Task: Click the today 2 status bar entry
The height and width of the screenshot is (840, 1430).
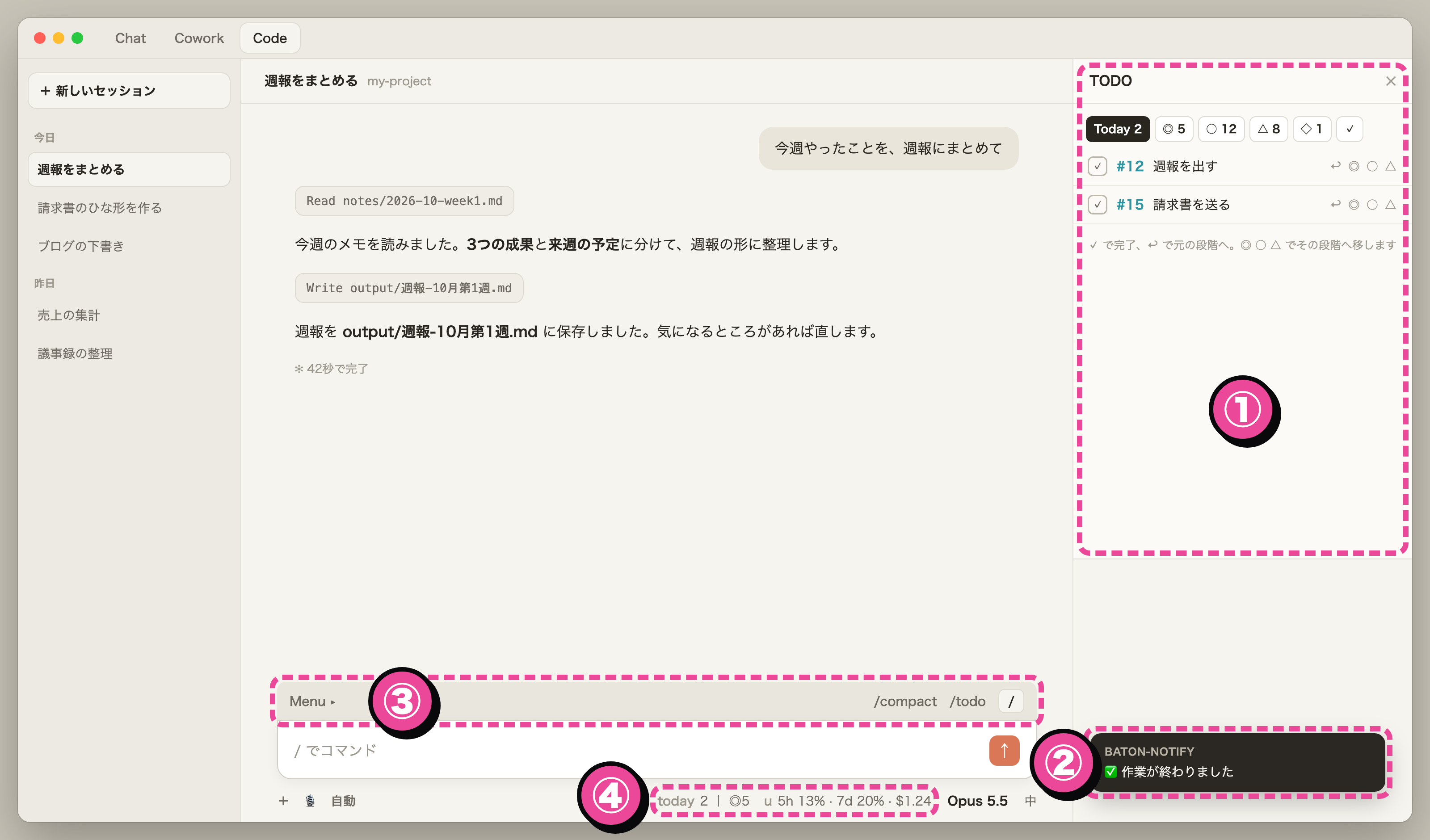Action: pyautogui.click(x=683, y=801)
